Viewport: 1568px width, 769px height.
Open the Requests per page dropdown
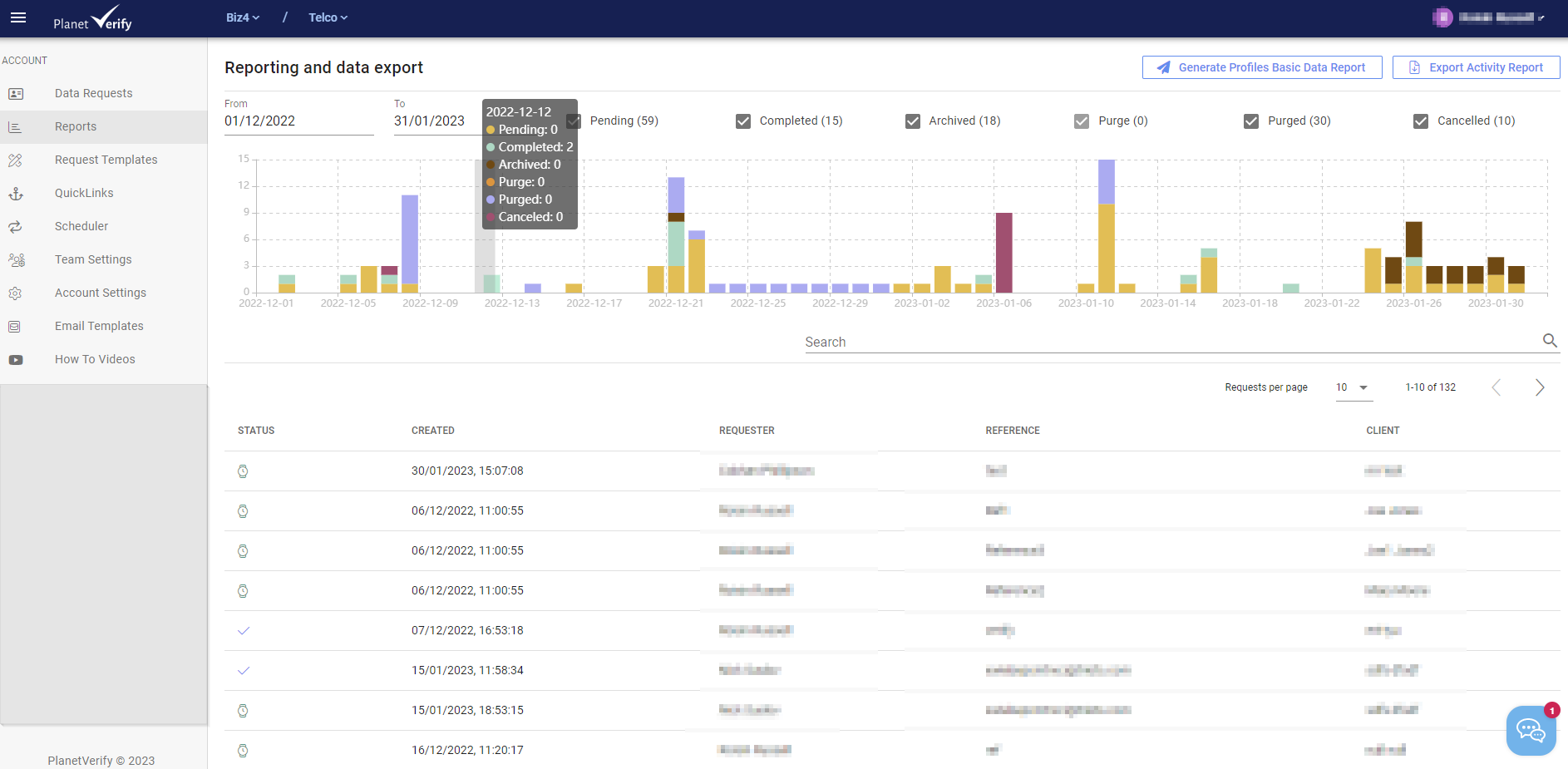click(1354, 388)
